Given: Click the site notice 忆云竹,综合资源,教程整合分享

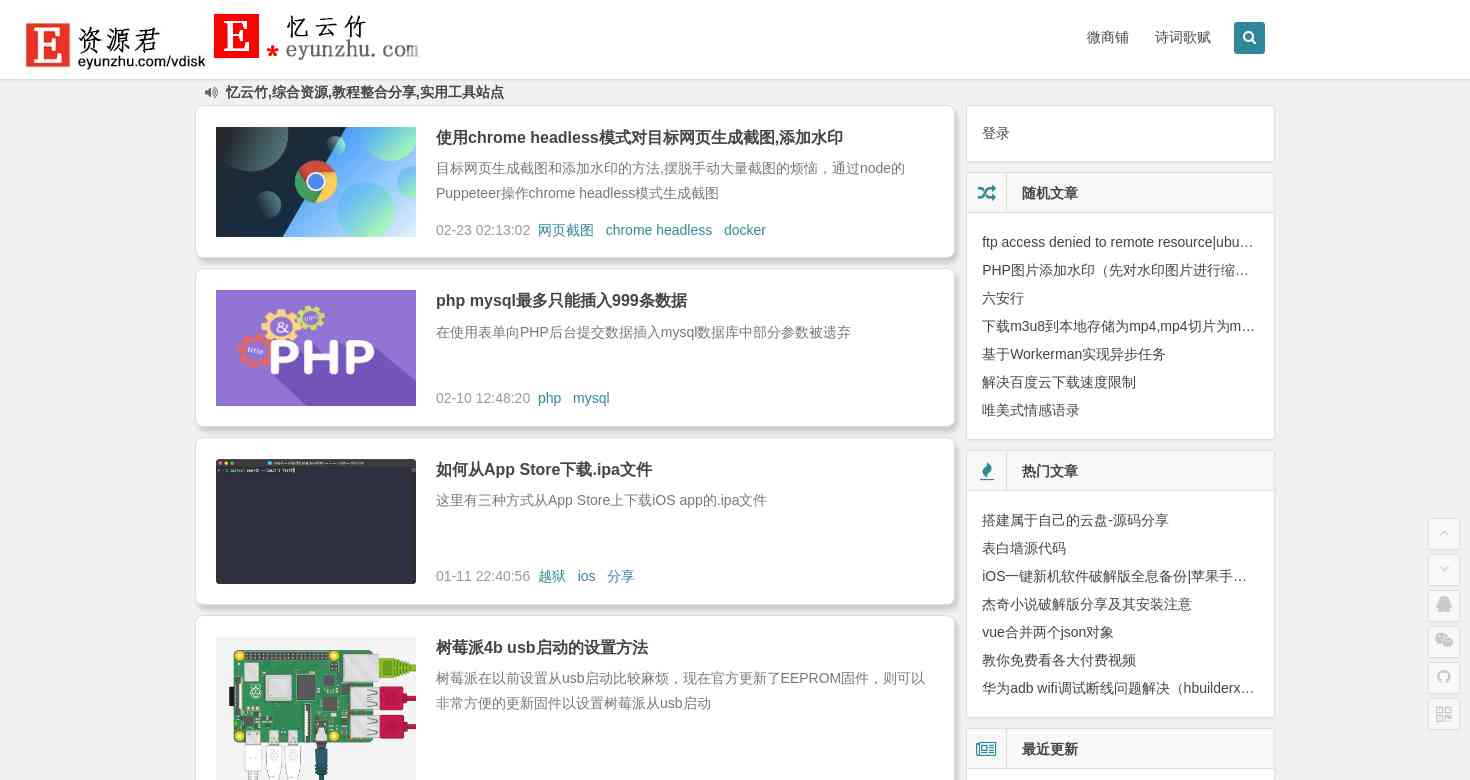Looking at the screenshot, I should coord(365,92).
